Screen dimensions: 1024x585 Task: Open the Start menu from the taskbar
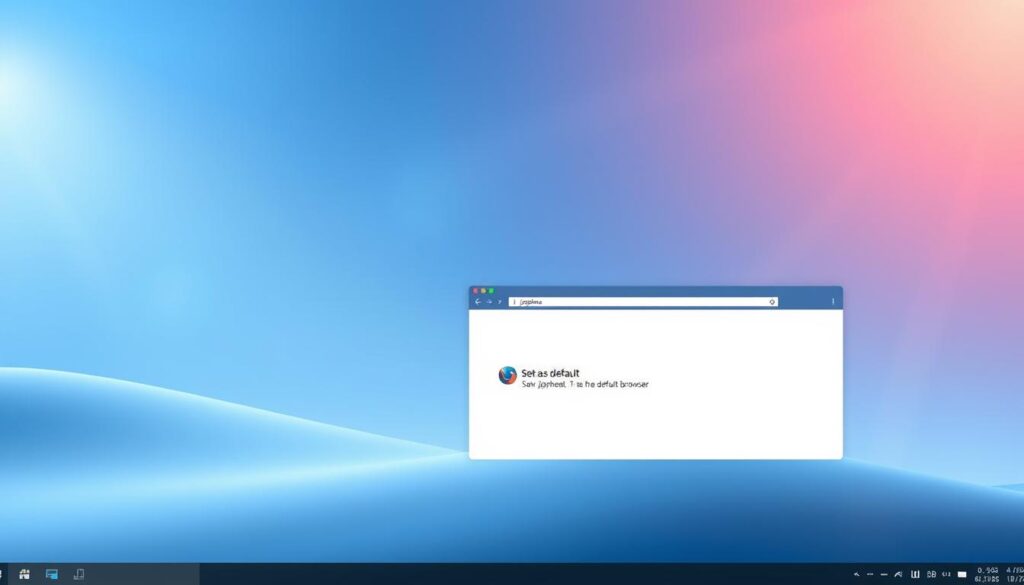[x=3, y=574]
